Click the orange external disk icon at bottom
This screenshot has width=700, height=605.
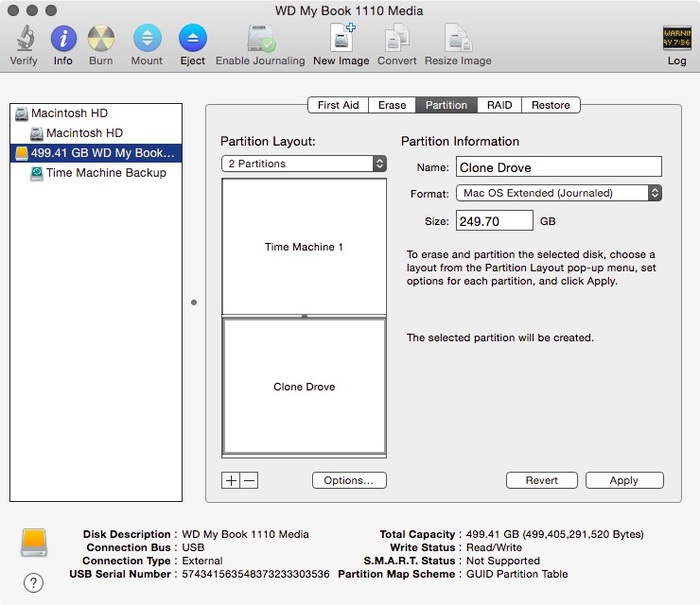(x=34, y=542)
